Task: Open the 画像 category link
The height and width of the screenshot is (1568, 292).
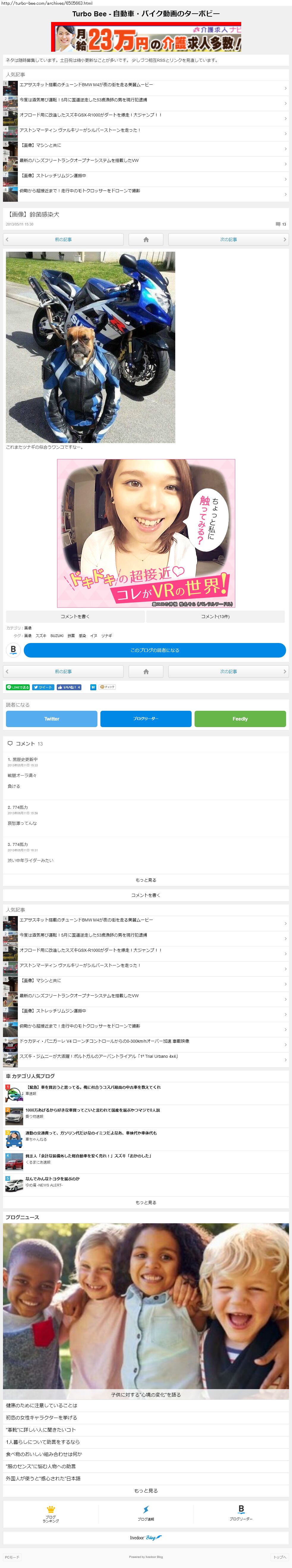Action: [x=28, y=628]
